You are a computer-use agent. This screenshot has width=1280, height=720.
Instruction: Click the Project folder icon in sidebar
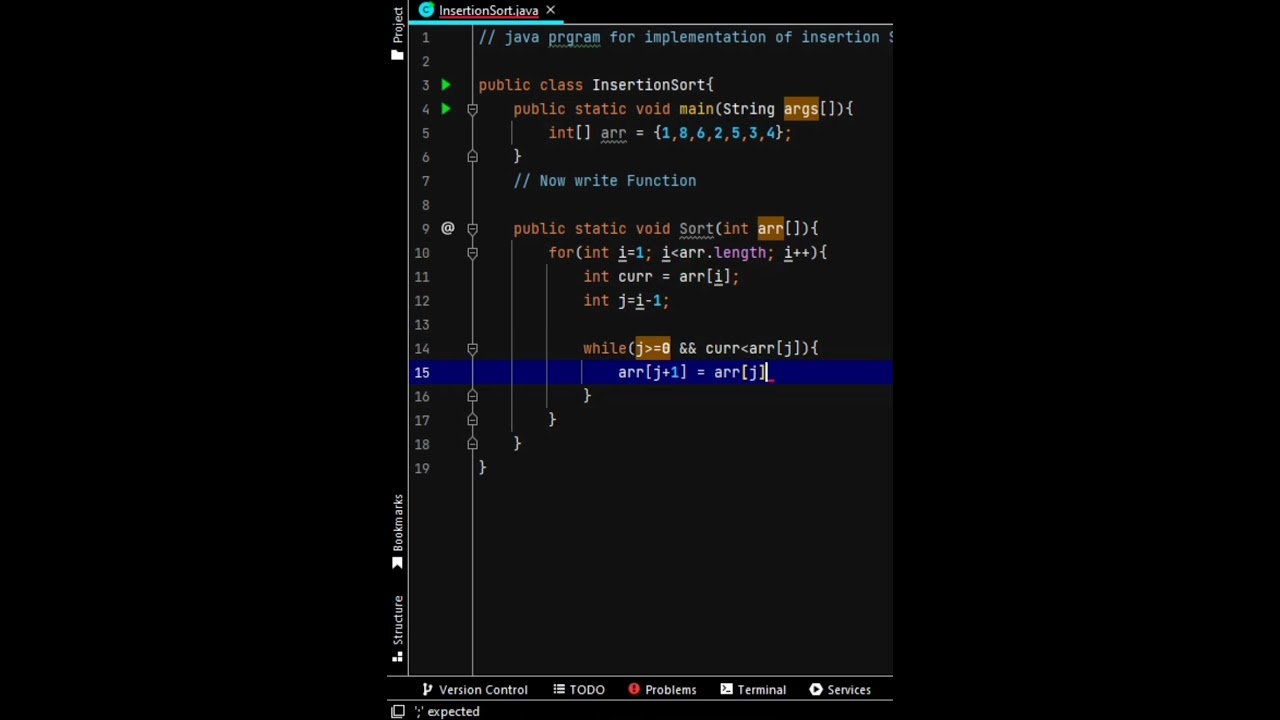coord(397,55)
